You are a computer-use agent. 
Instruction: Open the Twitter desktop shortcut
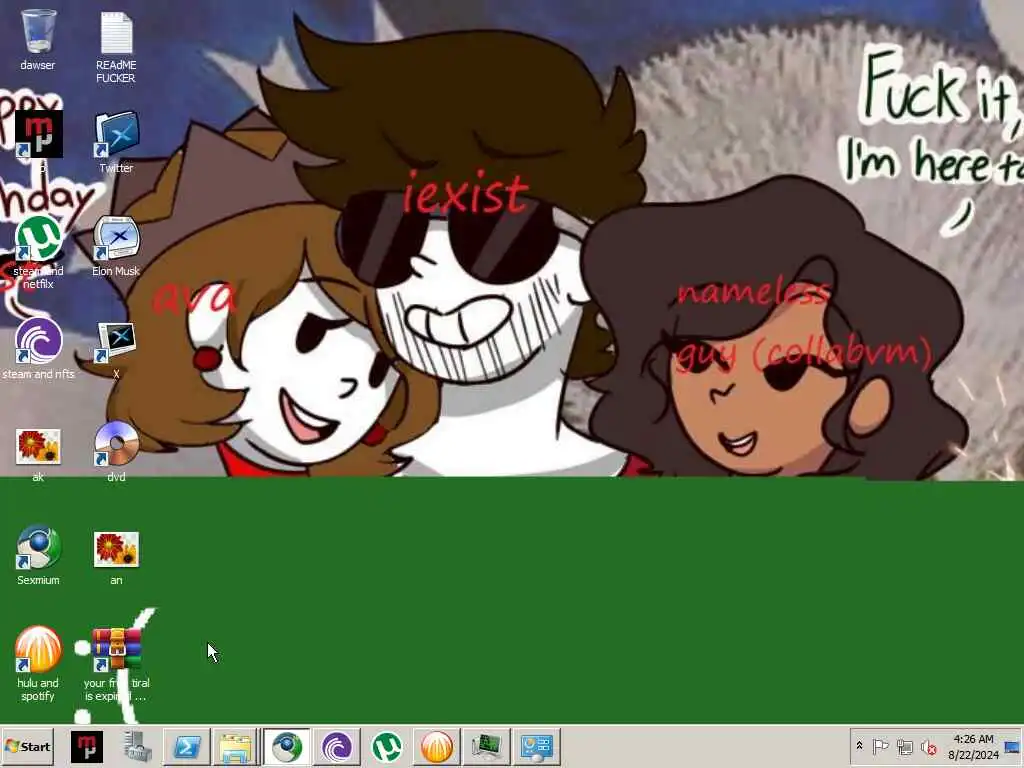[116, 142]
